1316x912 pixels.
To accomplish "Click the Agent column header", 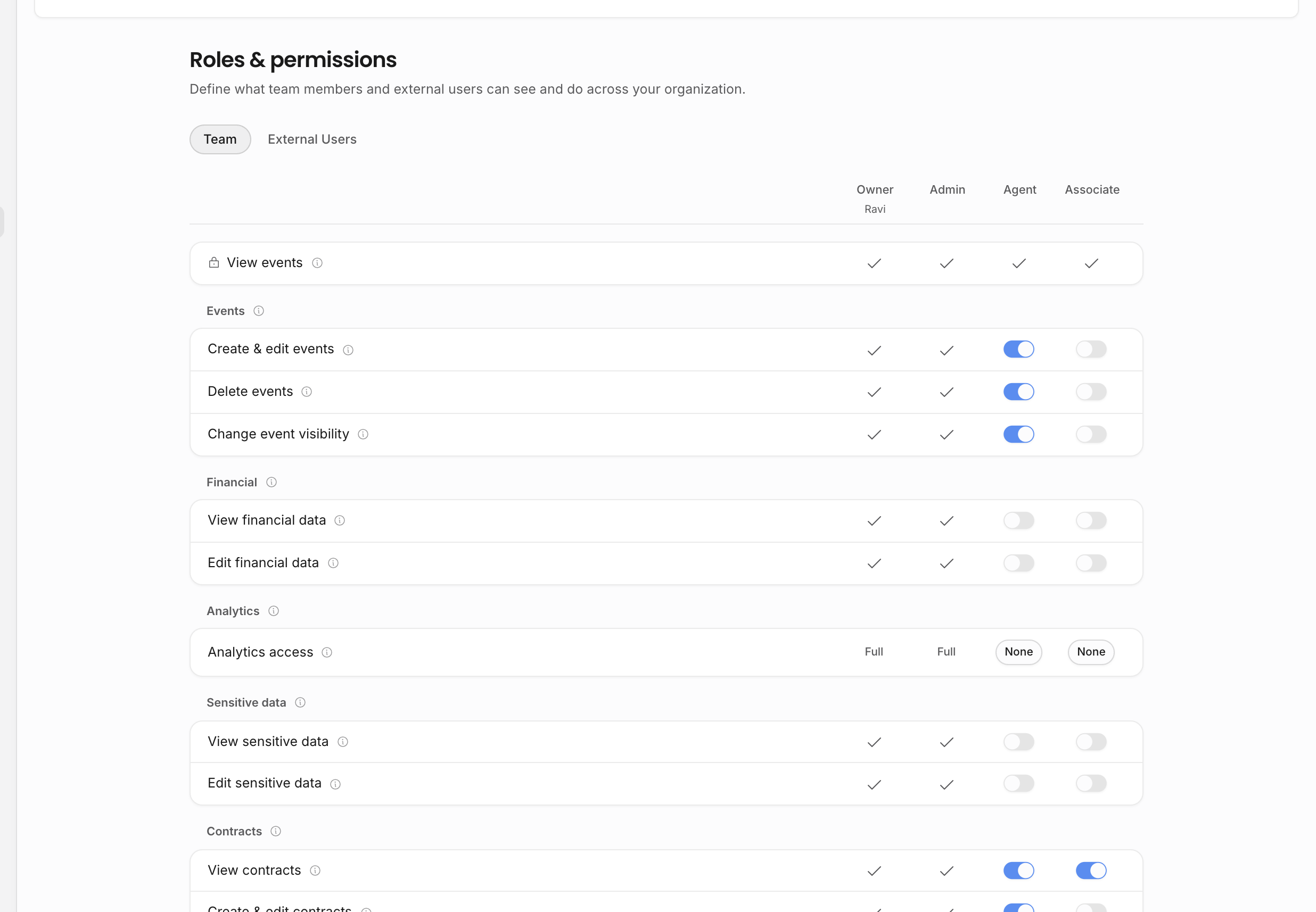I will click(1020, 190).
